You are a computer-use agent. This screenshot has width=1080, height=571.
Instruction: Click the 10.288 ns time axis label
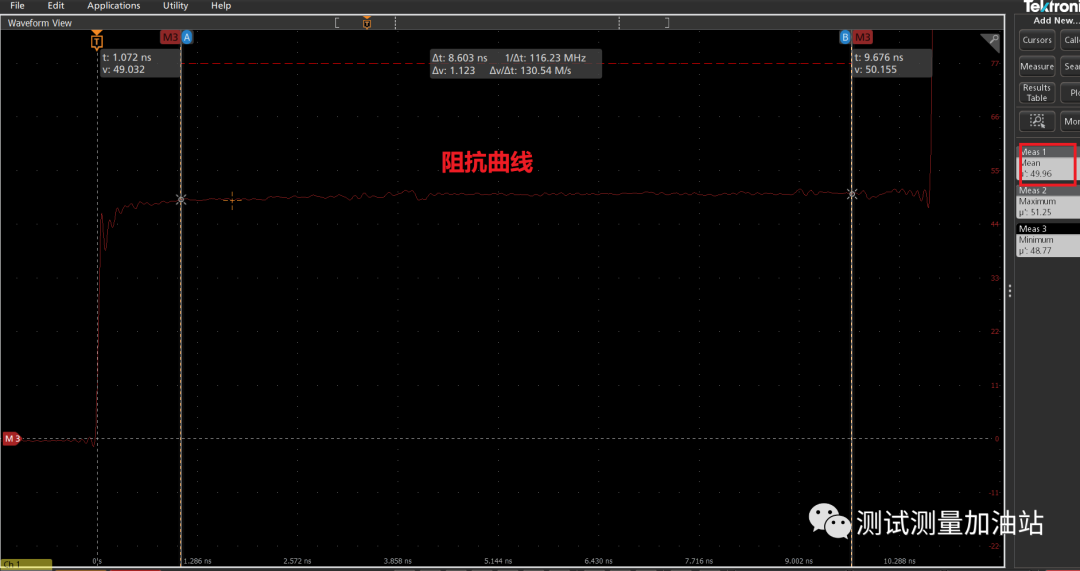(x=899, y=561)
